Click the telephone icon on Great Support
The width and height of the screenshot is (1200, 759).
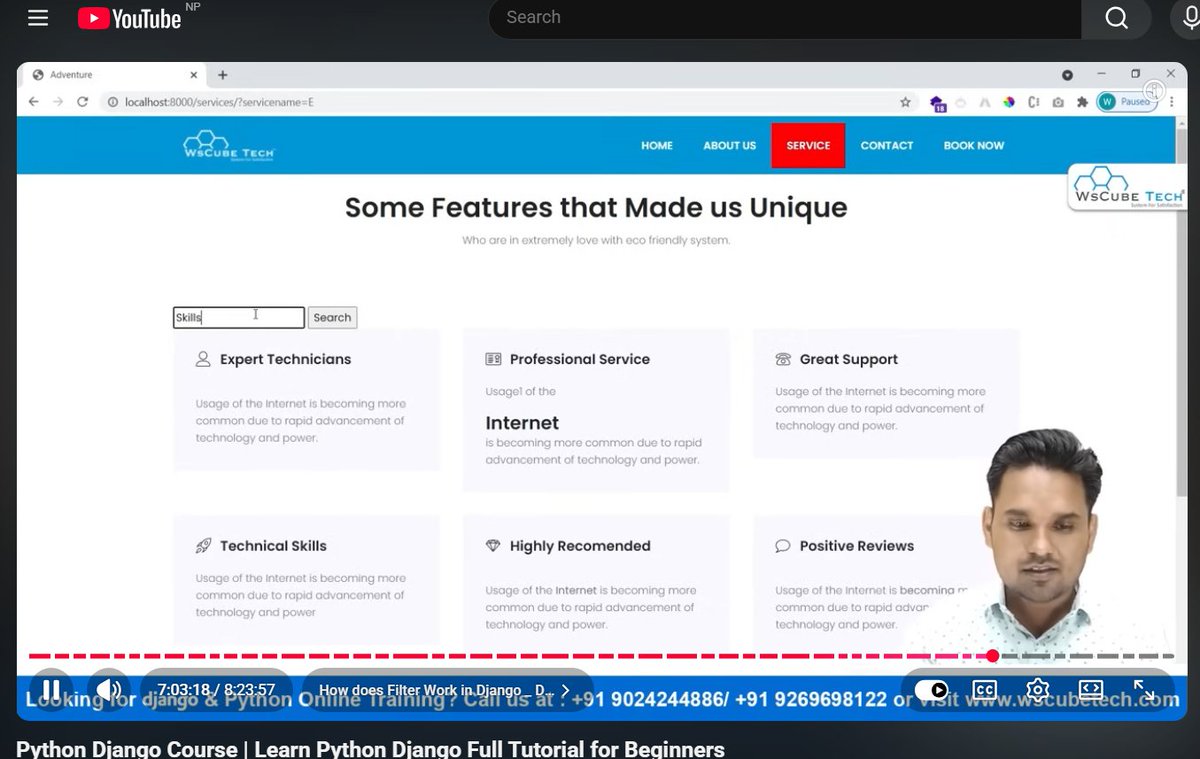point(783,359)
